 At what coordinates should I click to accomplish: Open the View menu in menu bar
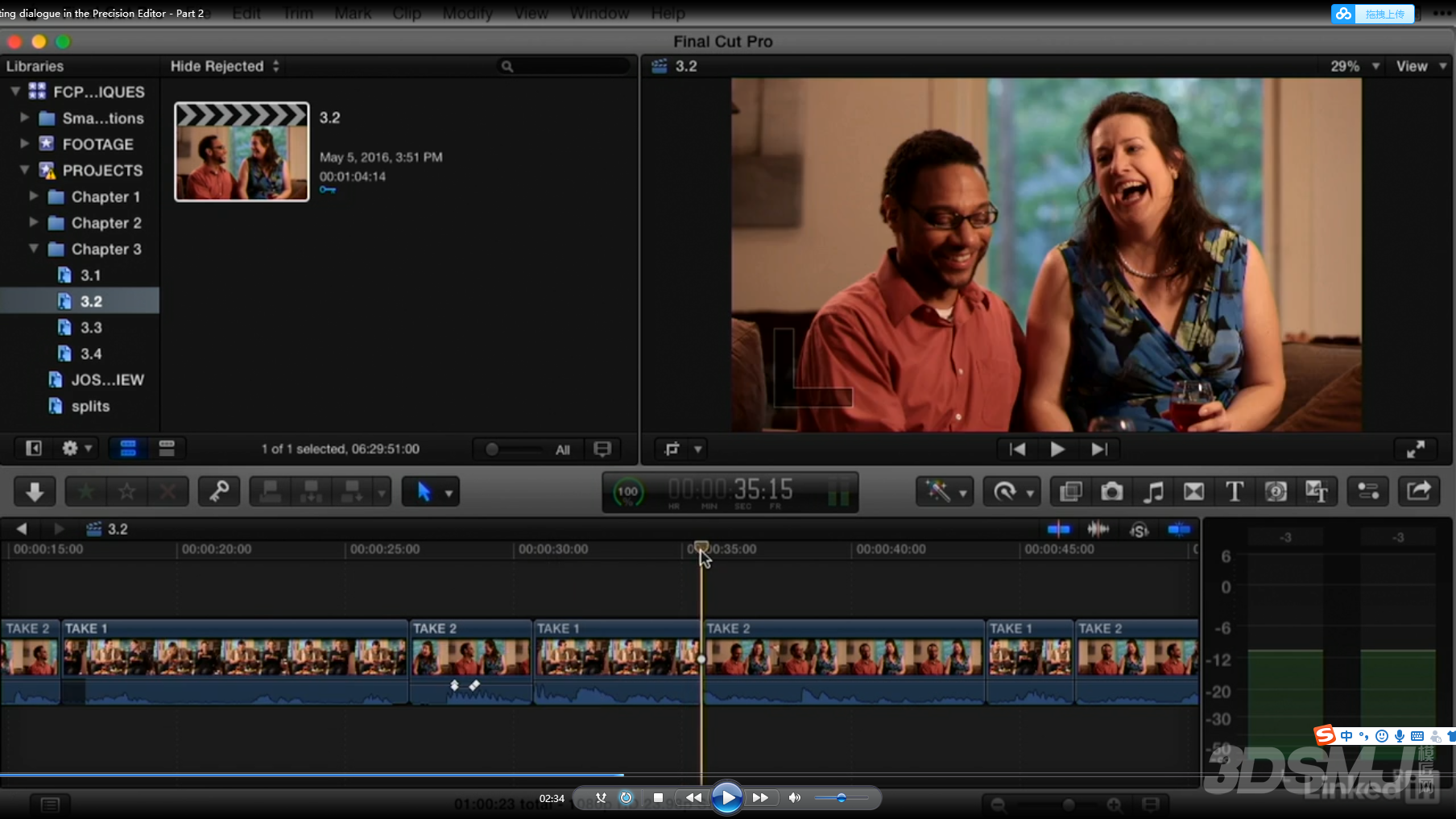[532, 14]
